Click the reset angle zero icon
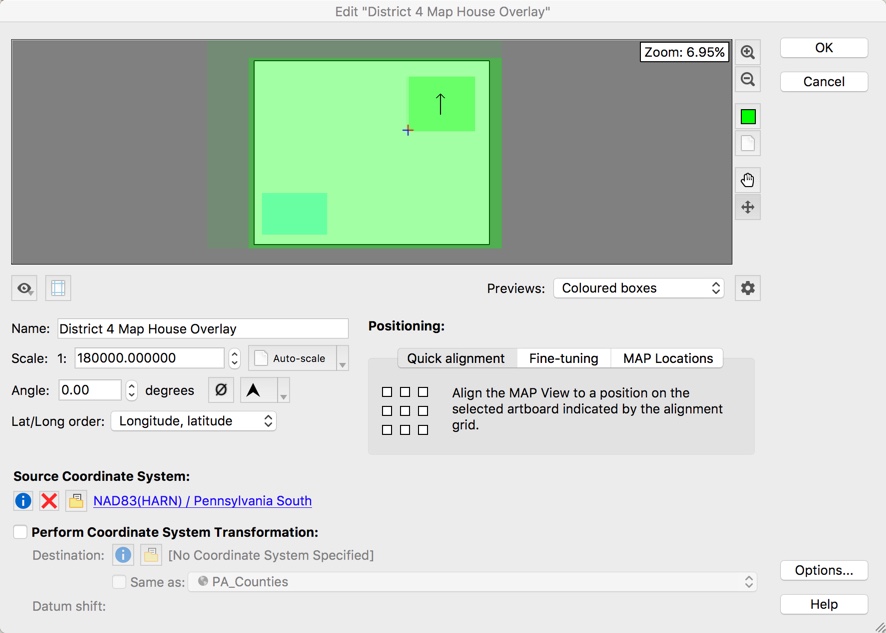 pyautogui.click(x=221, y=390)
